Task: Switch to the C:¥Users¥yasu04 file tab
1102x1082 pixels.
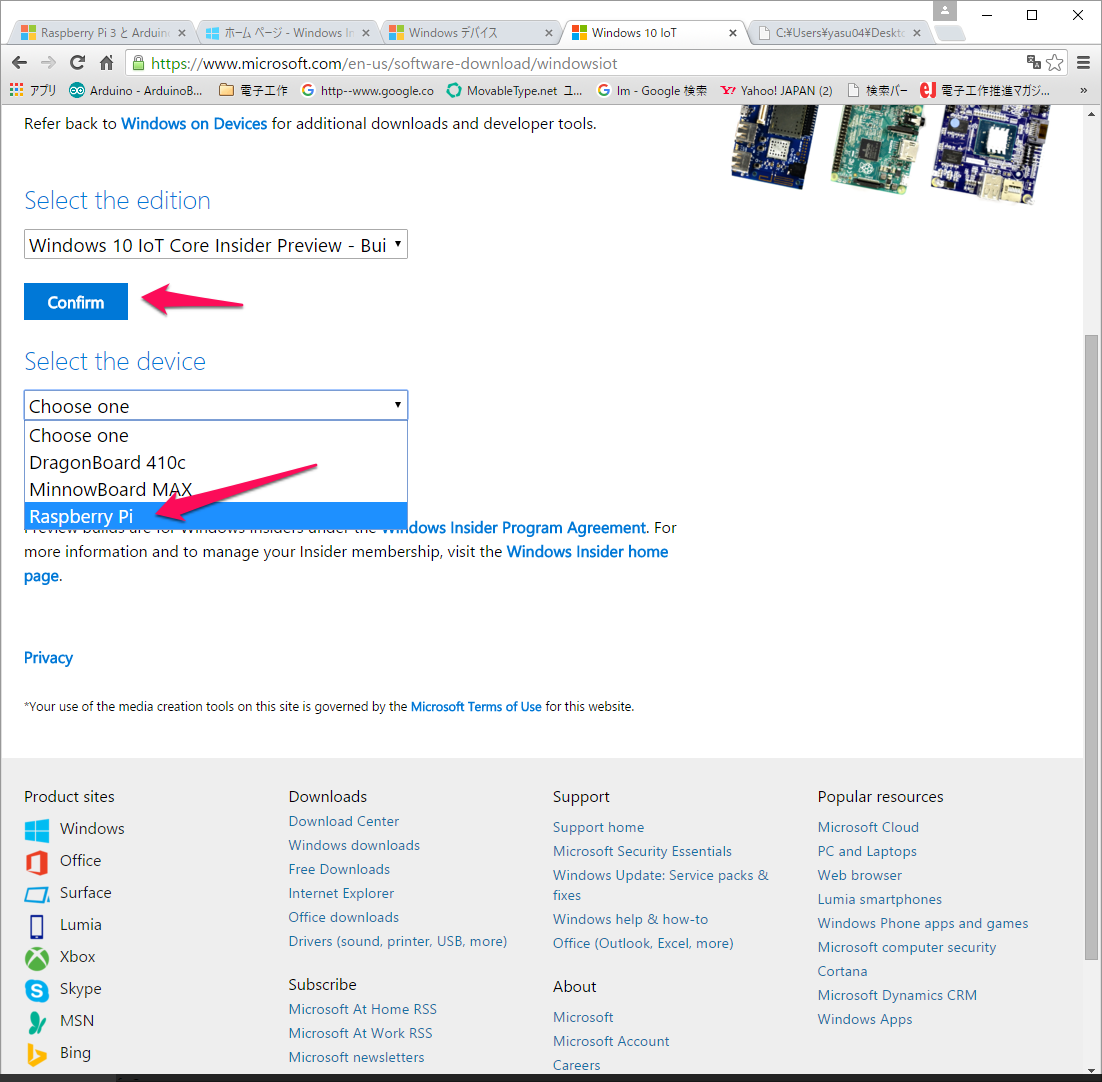Action: tap(840, 32)
